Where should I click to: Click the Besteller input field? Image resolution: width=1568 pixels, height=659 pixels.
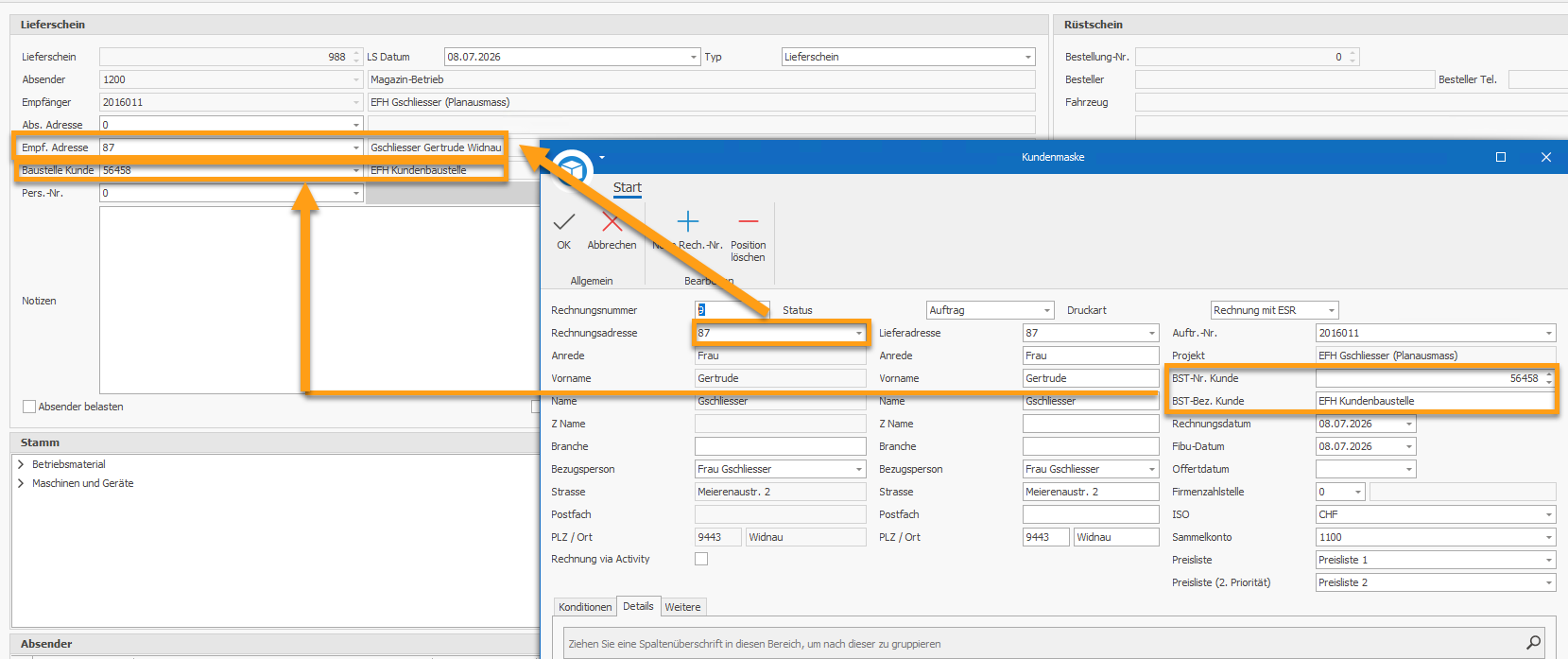coord(1284,79)
